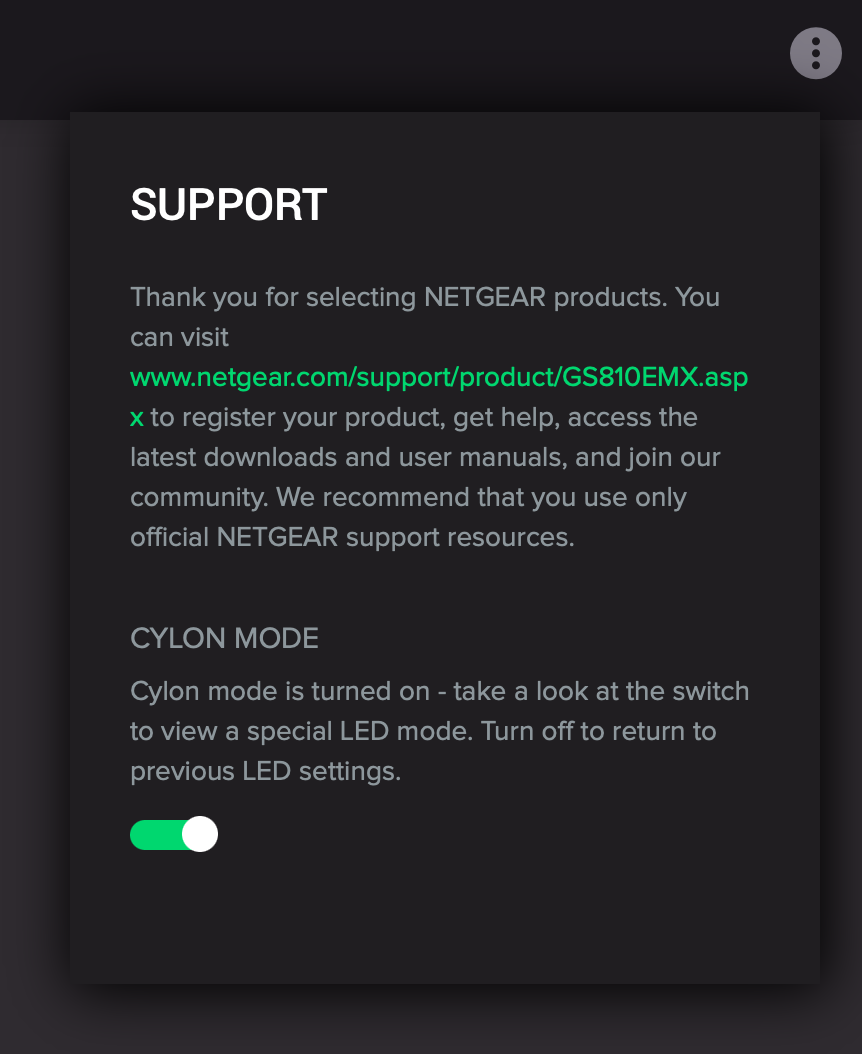Click the "to register your product" text
This screenshot has width=862, height=1054.
[x=298, y=417]
